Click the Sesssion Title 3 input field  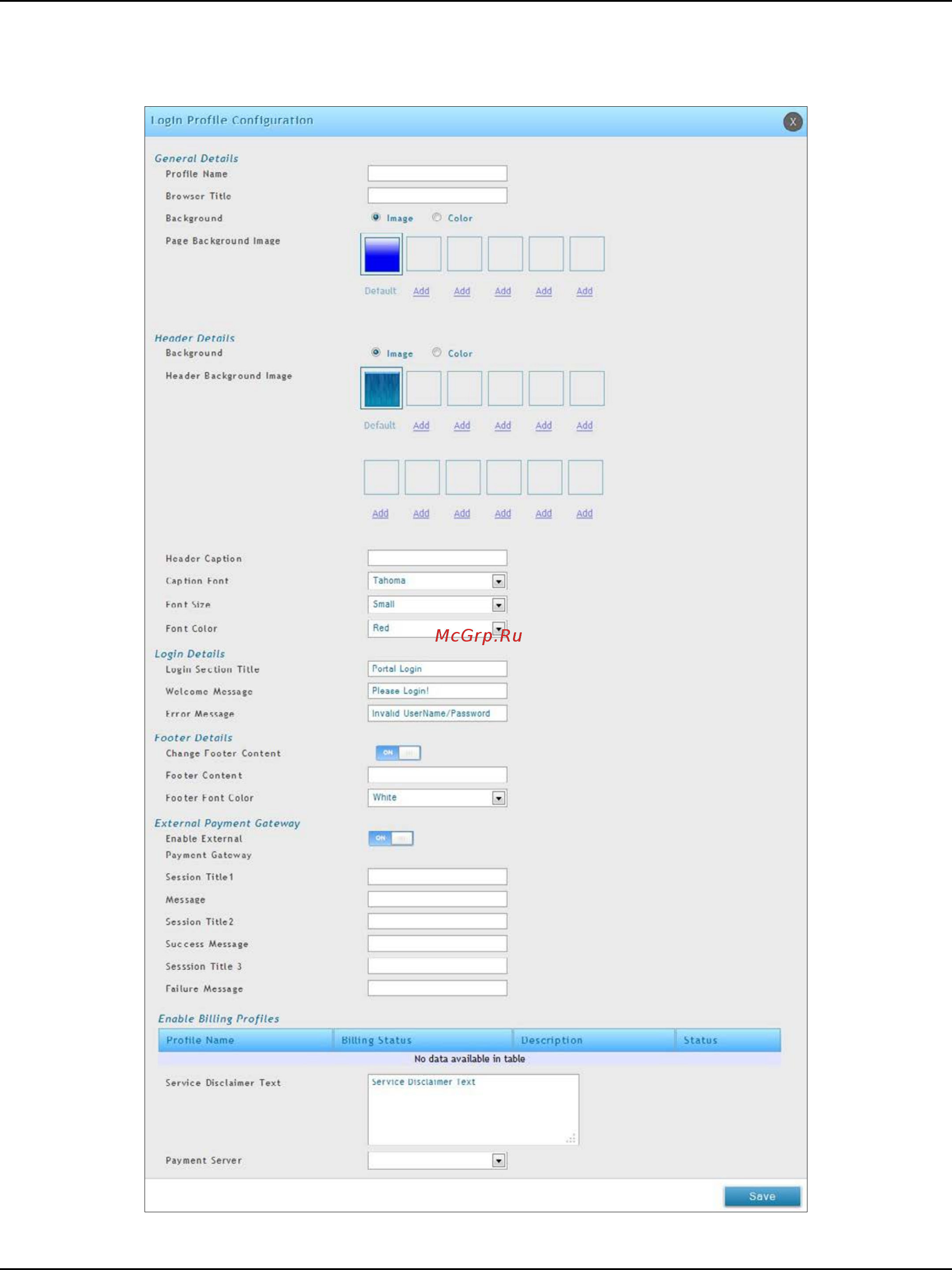[x=437, y=966]
